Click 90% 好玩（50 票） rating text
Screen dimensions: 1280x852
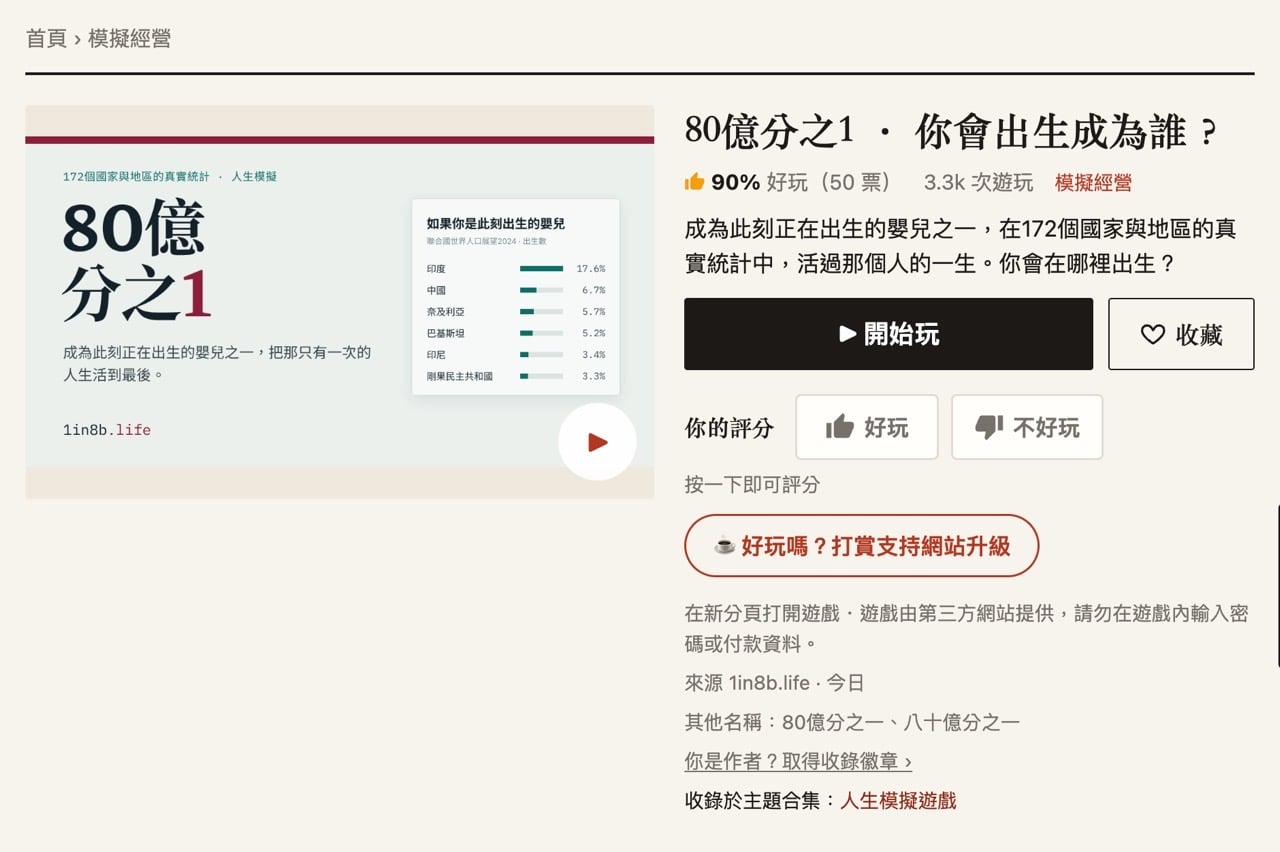click(787, 182)
